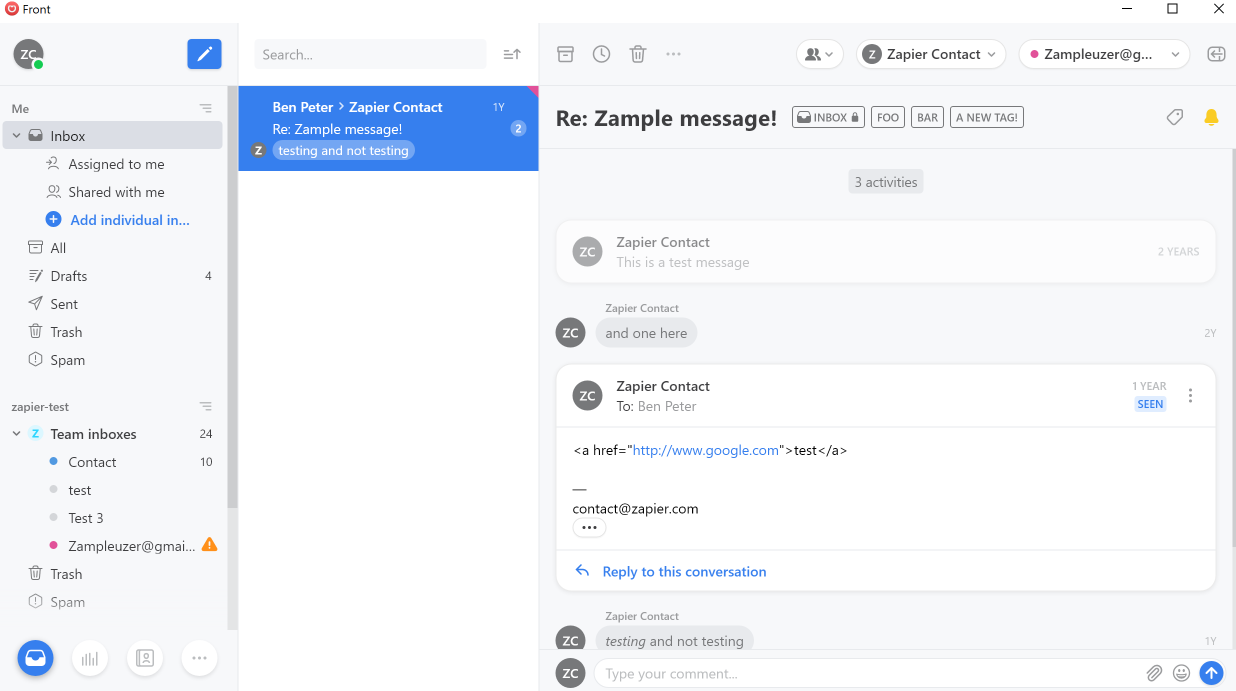Open the emoji picker in the comment bar
The width and height of the screenshot is (1236, 691).
pyautogui.click(x=1182, y=673)
